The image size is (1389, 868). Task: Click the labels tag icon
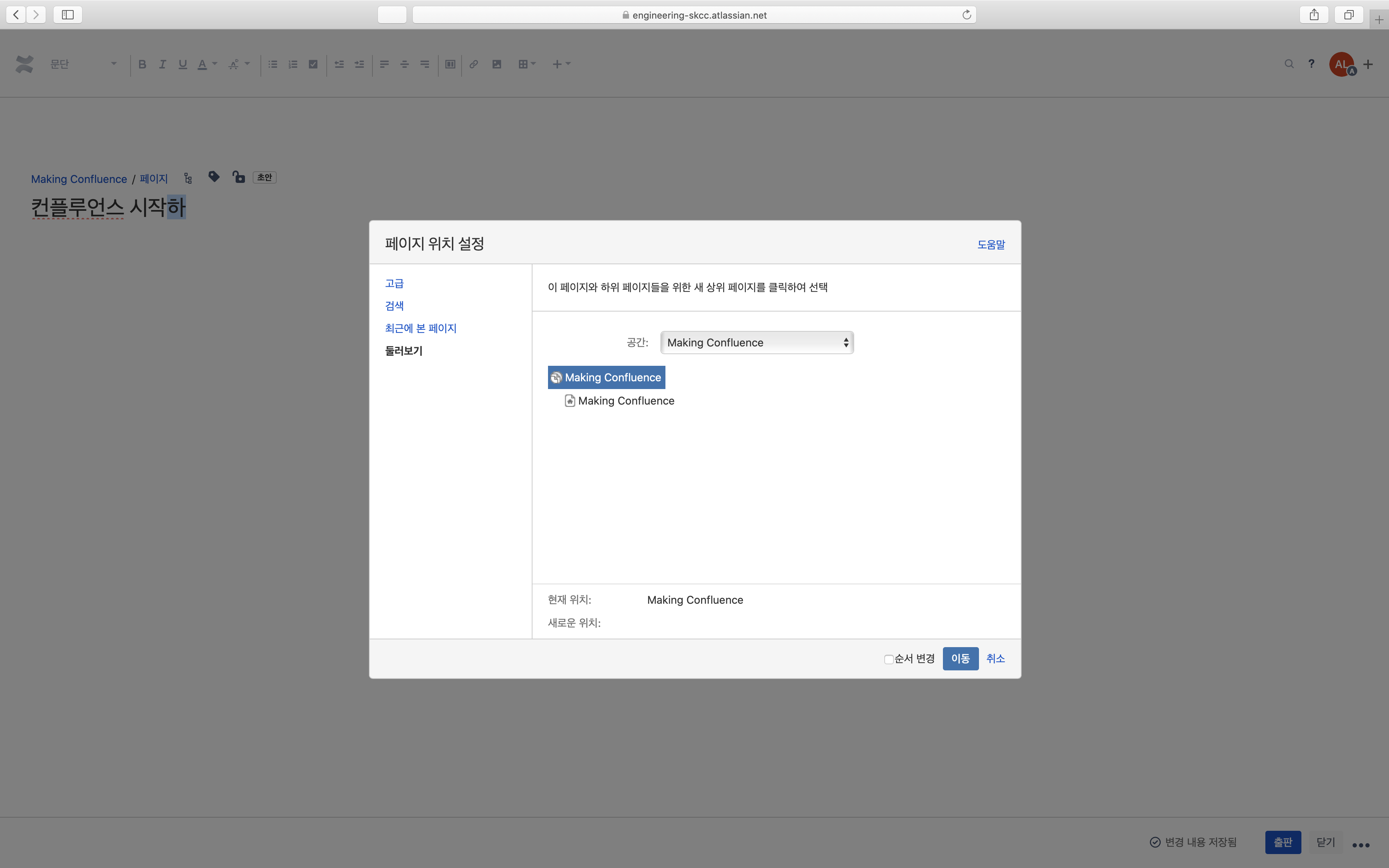click(214, 177)
